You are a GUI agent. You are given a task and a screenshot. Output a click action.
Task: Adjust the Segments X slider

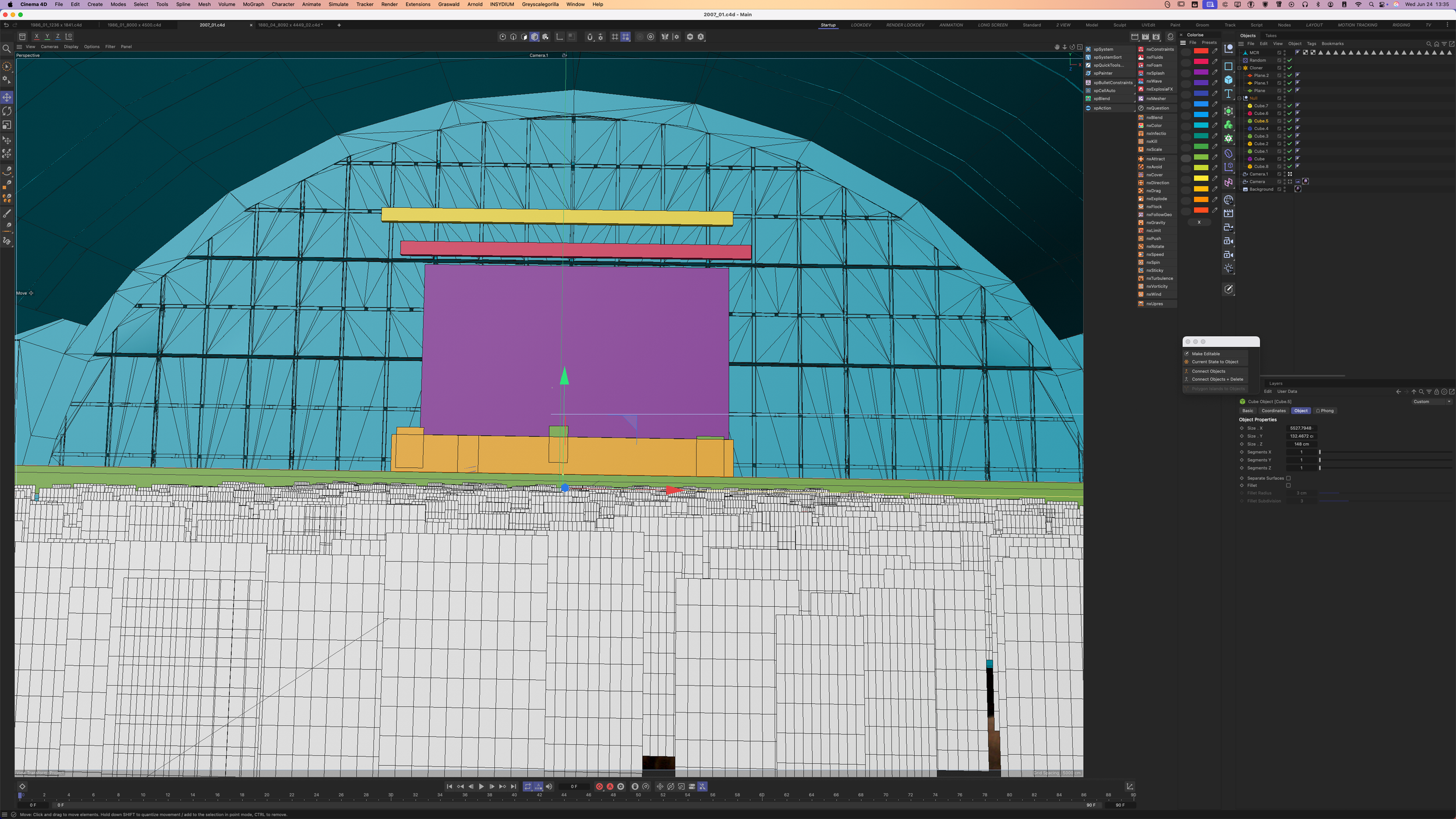pos(1386,452)
